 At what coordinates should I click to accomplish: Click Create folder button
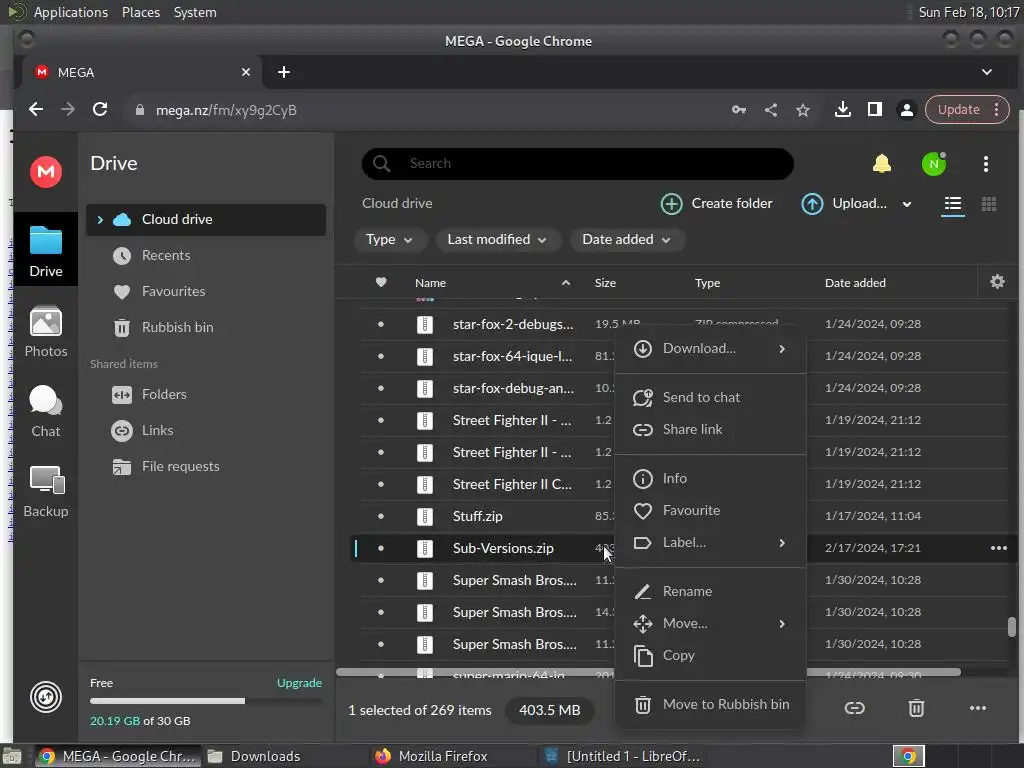pos(716,204)
